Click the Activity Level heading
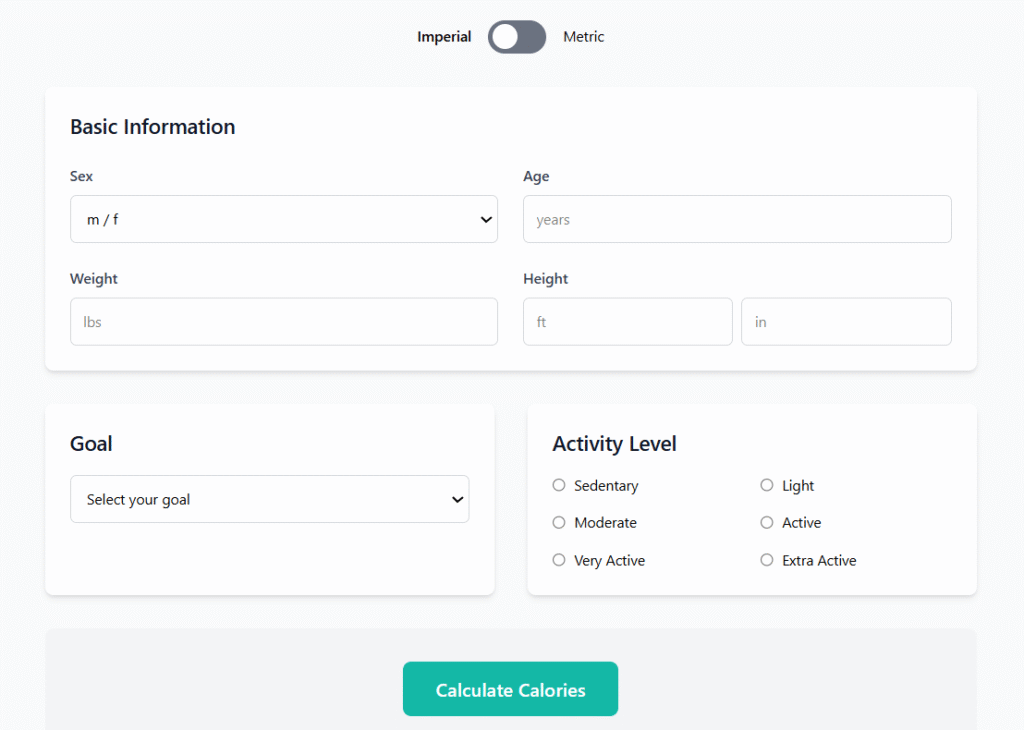 pos(615,444)
